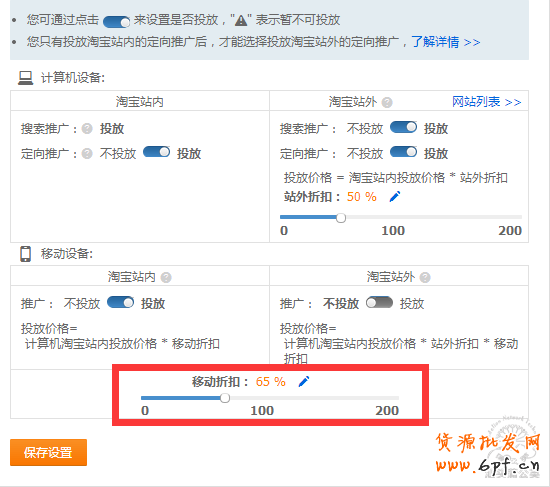The width and height of the screenshot is (550, 487).
Task: Click the help icon next to 搜索推广 in 淘宝站内
Action: (87, 129)
